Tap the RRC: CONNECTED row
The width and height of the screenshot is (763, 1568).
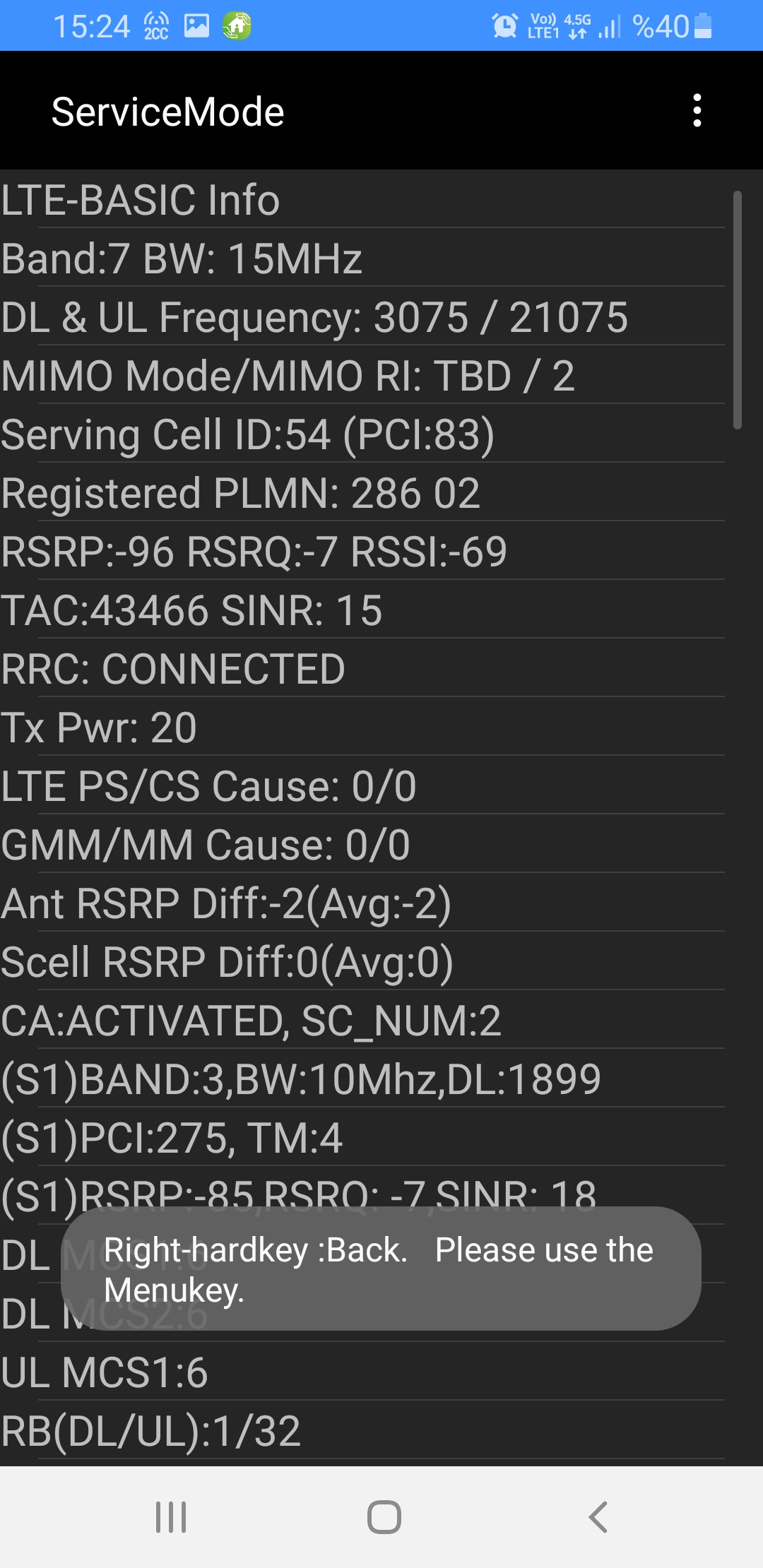(362, 668)
